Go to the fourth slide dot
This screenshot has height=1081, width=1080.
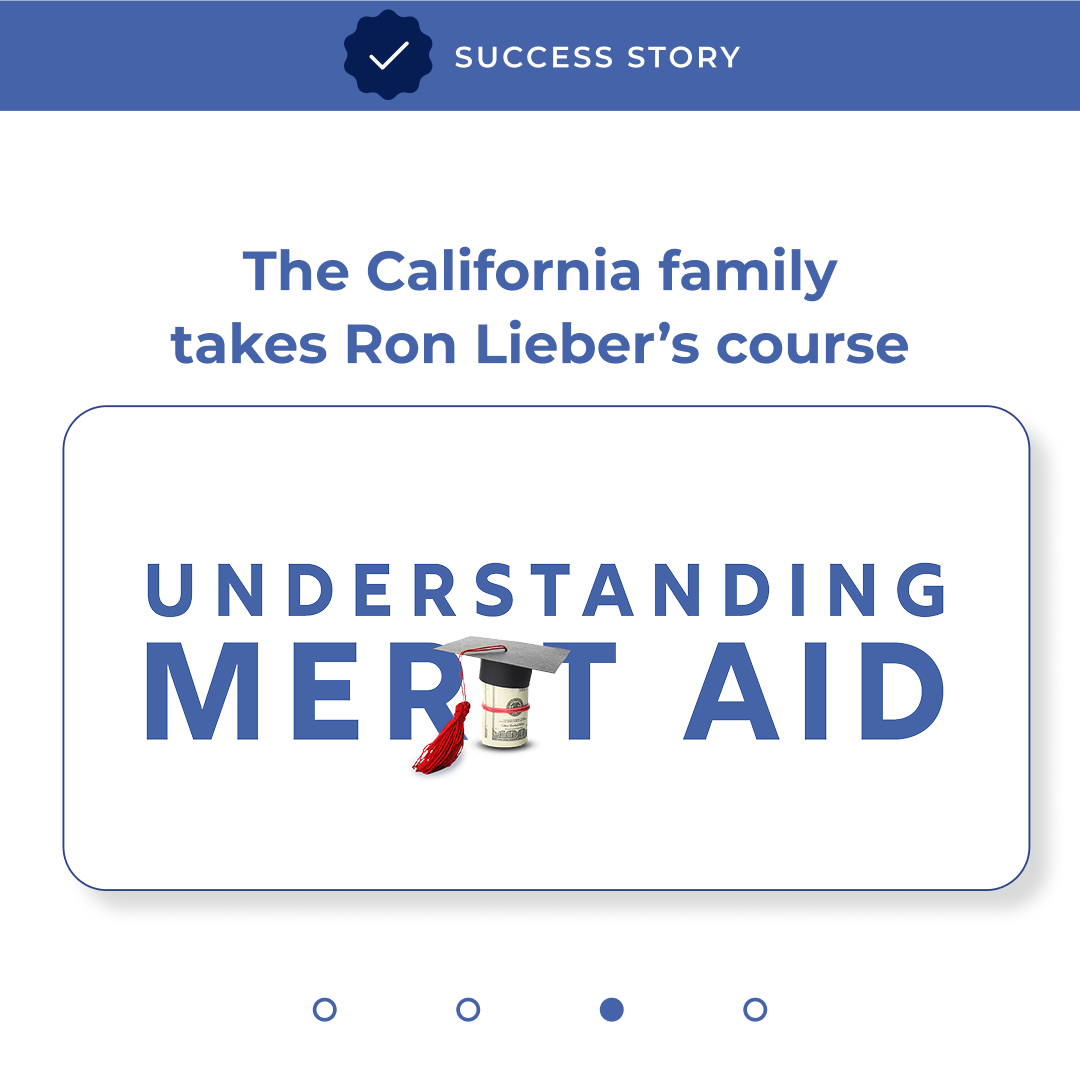(755, 1009)
